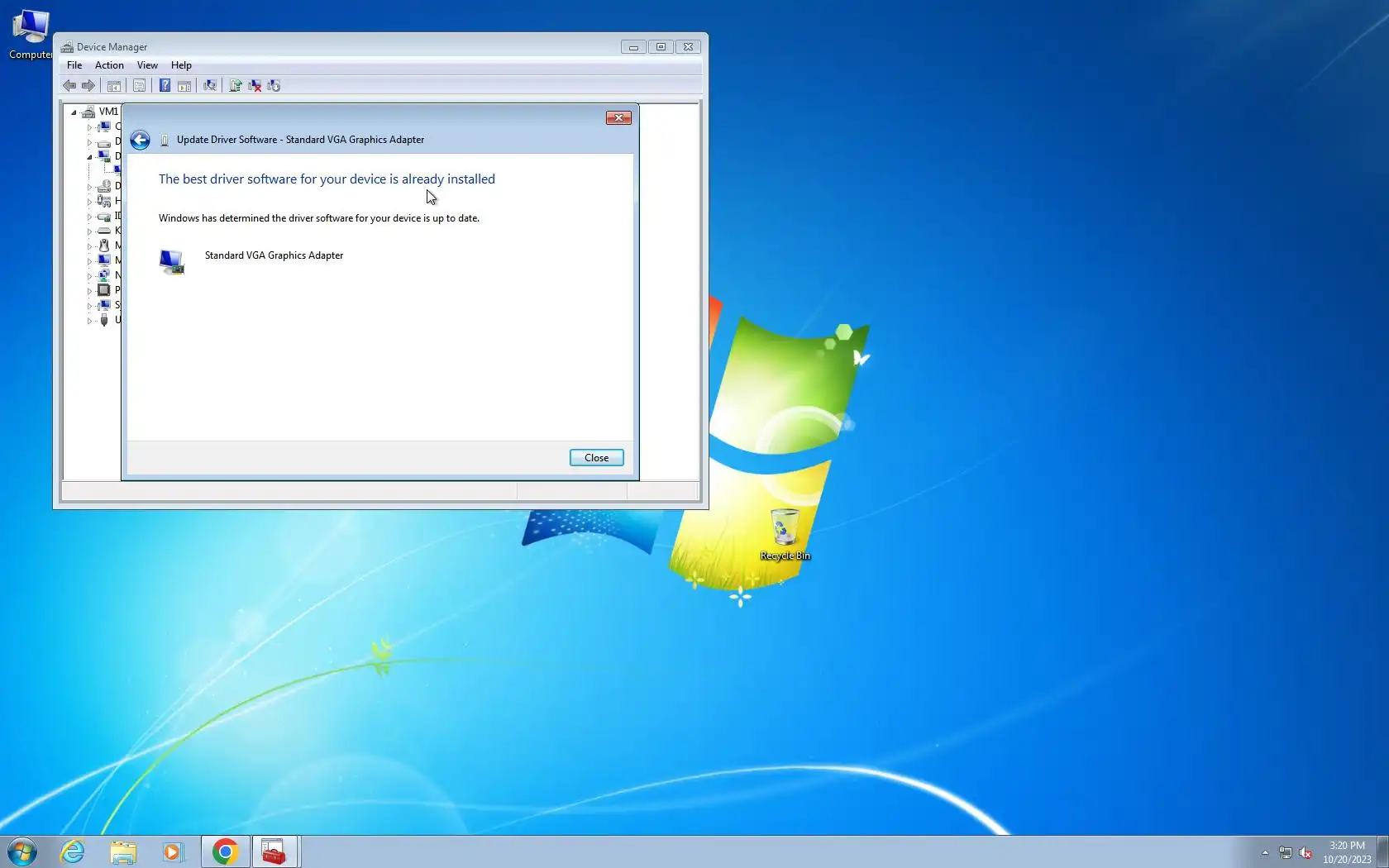Click 'Windows has determined the driver' text
The image size is (1389, 868).
coord(319,218)
